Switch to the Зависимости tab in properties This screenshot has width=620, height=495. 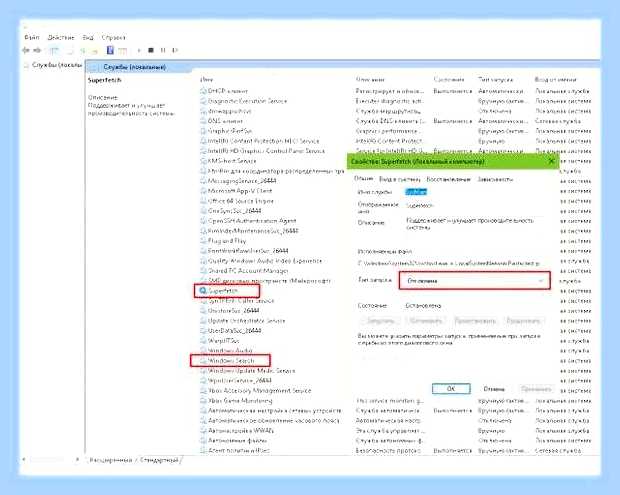pos(495,179)
